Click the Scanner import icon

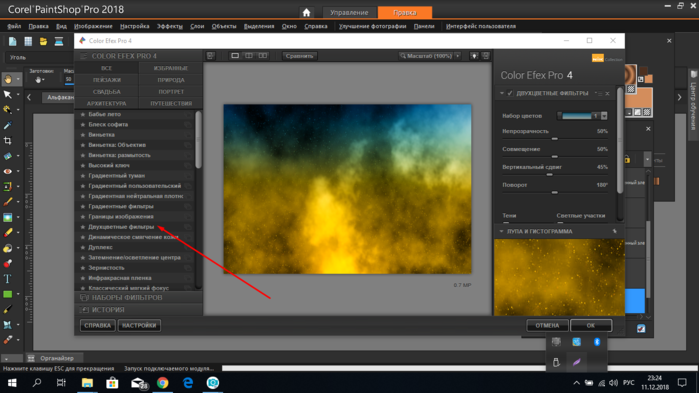[58, 41]
